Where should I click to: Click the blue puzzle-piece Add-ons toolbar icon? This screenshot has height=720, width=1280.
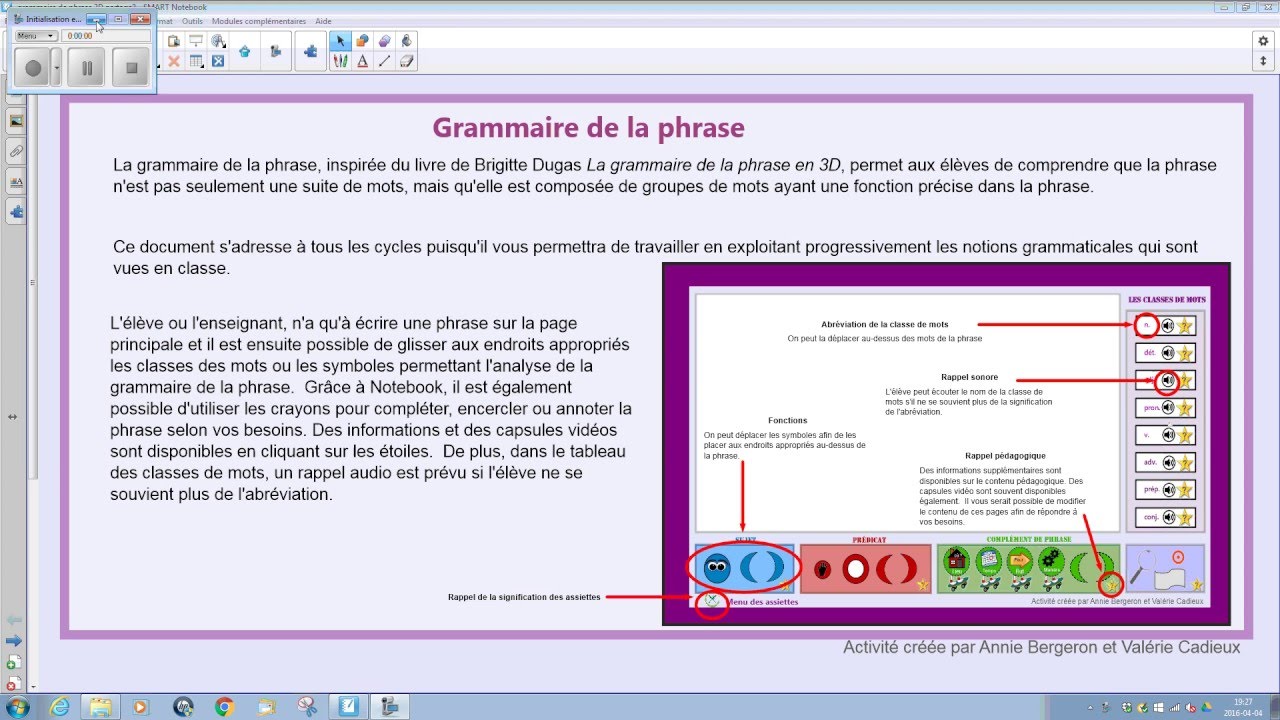coord(310,51)
